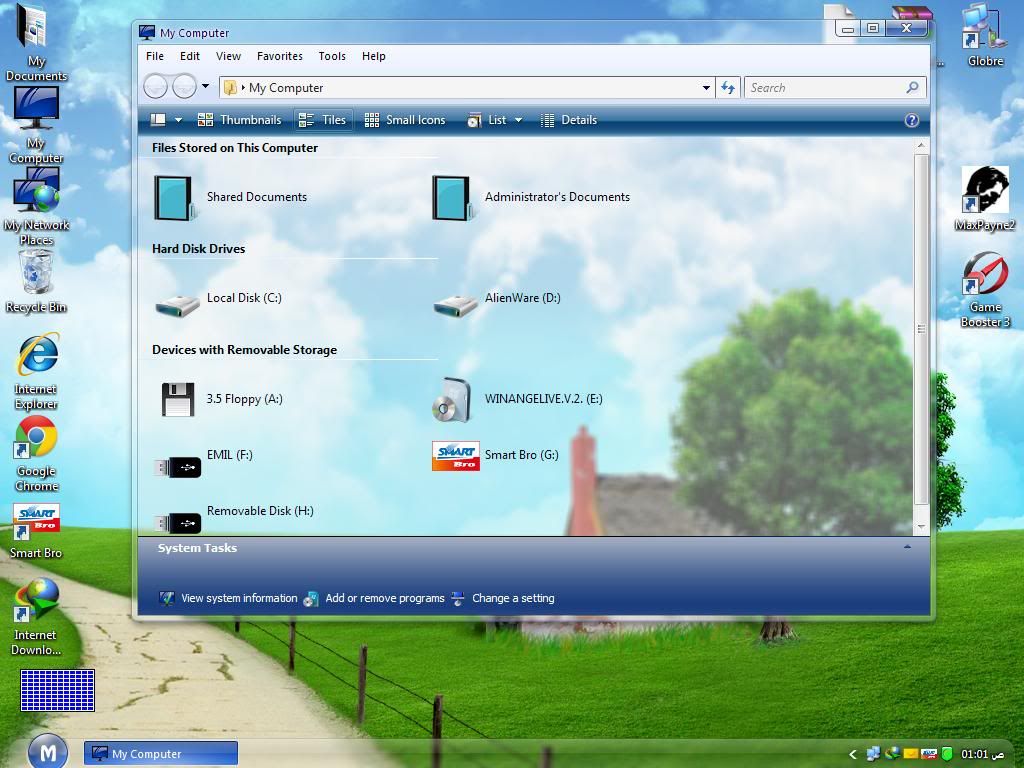The height and width of the screenshot is (768, 1024).
Task: Open the pane layout dropdown arrow
Action: [178, 120]
